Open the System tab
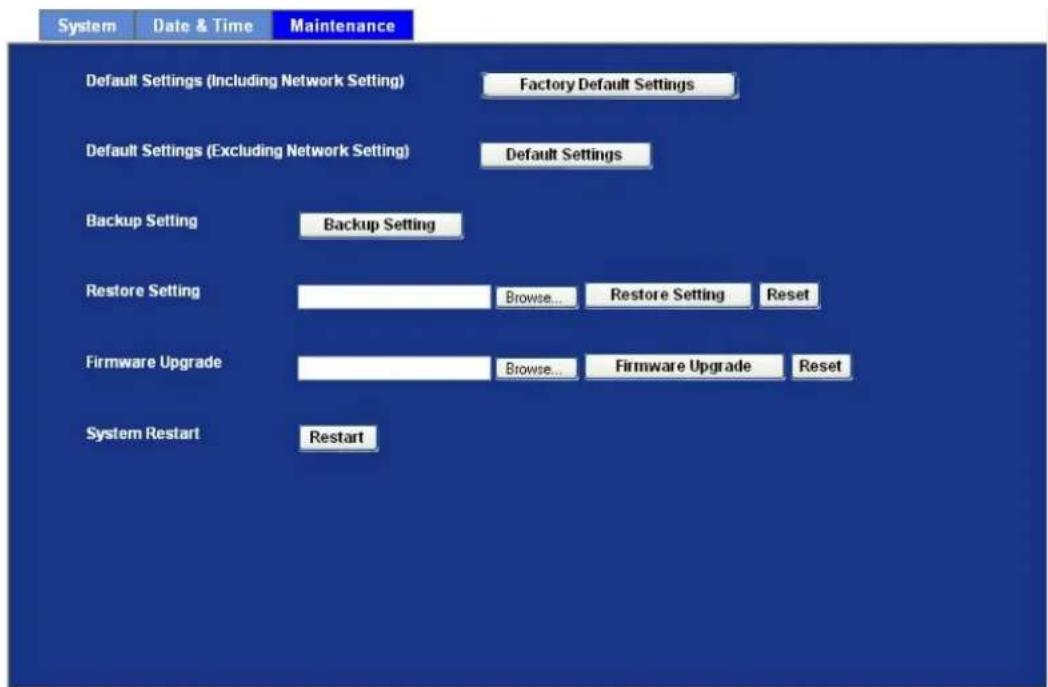This screenshot has height=687, width=1048. click(87, 26)
